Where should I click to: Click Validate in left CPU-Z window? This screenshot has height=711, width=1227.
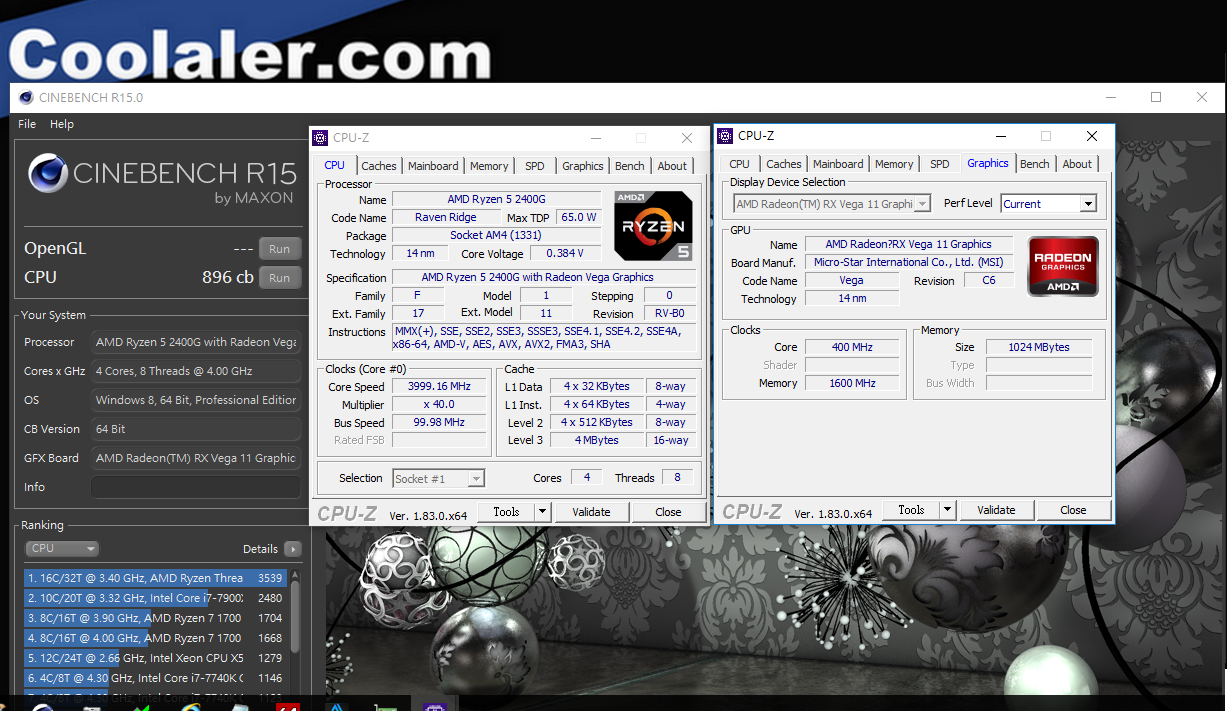[591, 512]
